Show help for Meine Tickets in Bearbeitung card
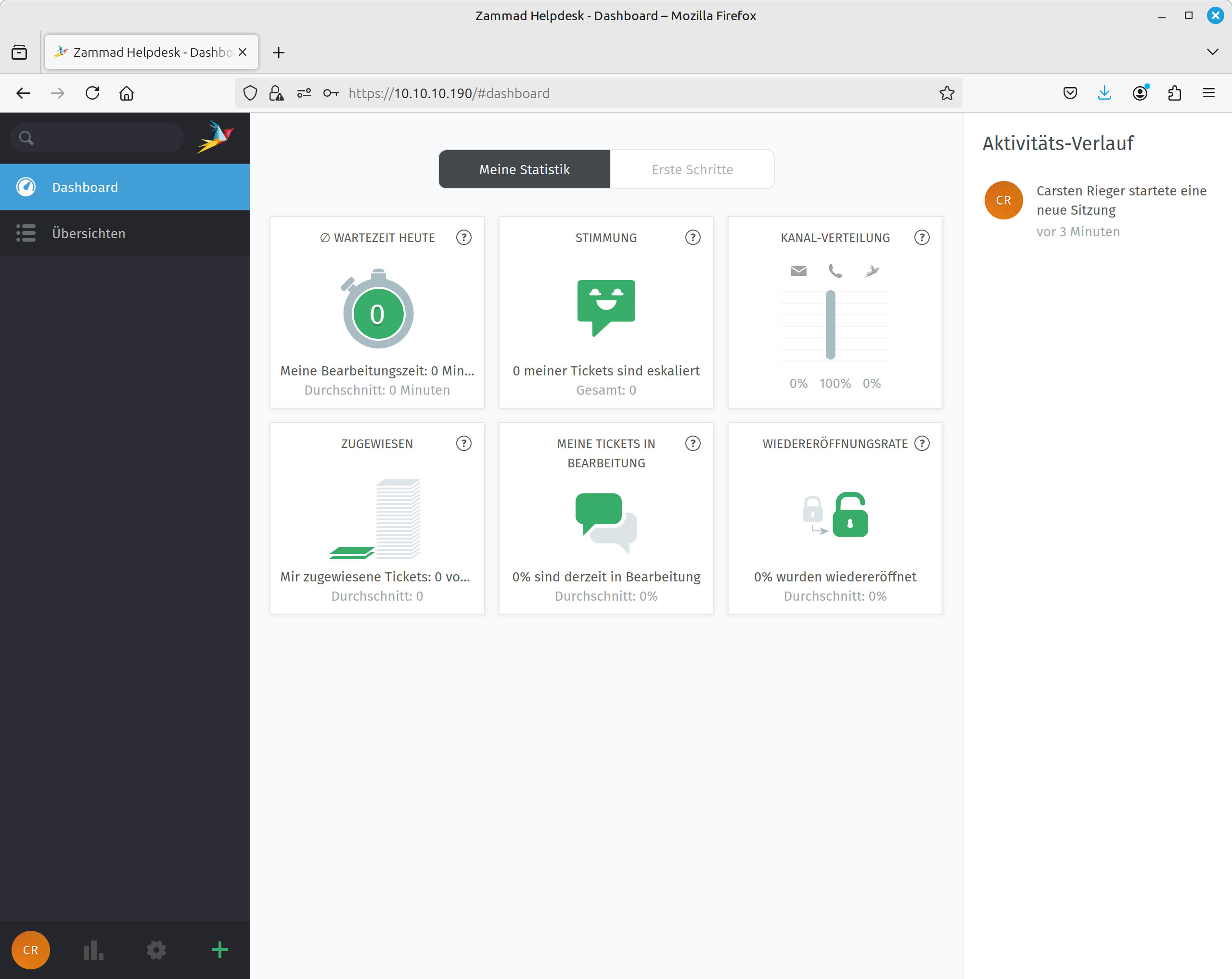 pyautogui.click(x=693, y=443)
